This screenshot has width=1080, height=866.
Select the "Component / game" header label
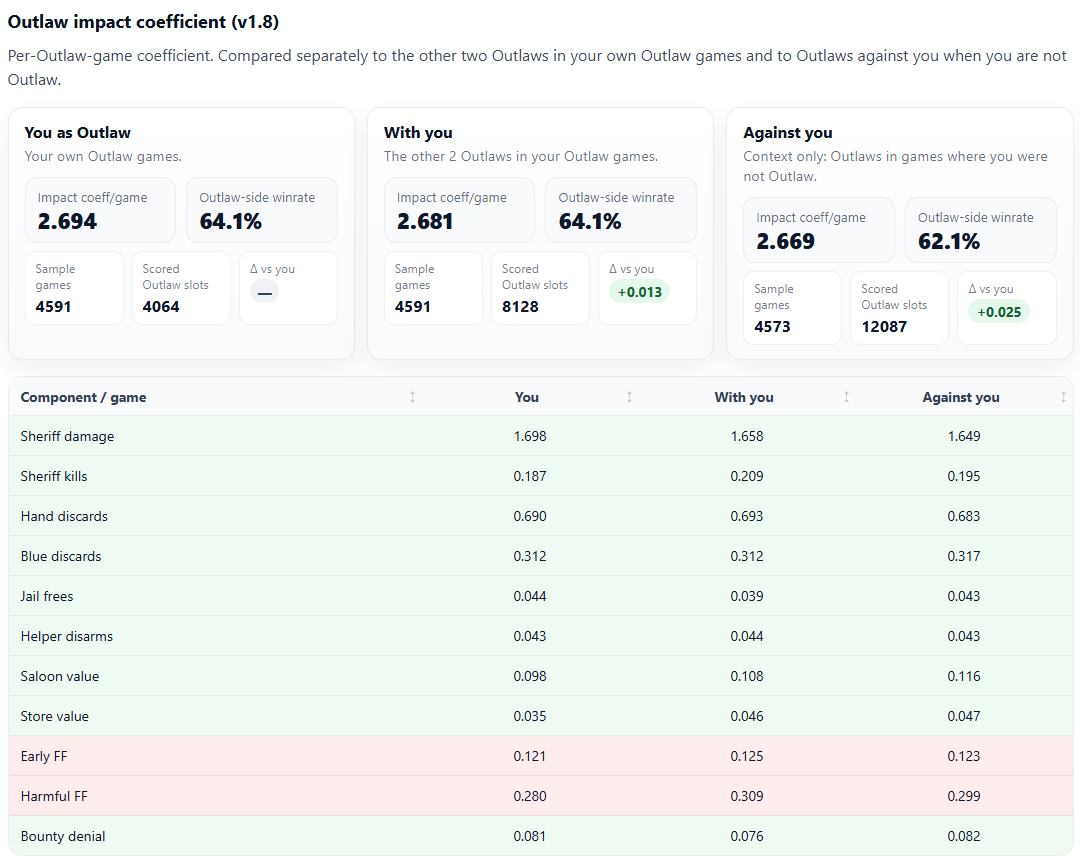[83, 398]
